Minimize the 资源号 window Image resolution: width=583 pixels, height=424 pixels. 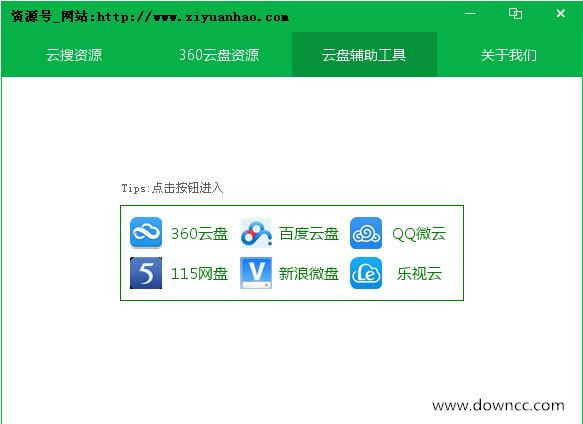click(x=470, y=14)
